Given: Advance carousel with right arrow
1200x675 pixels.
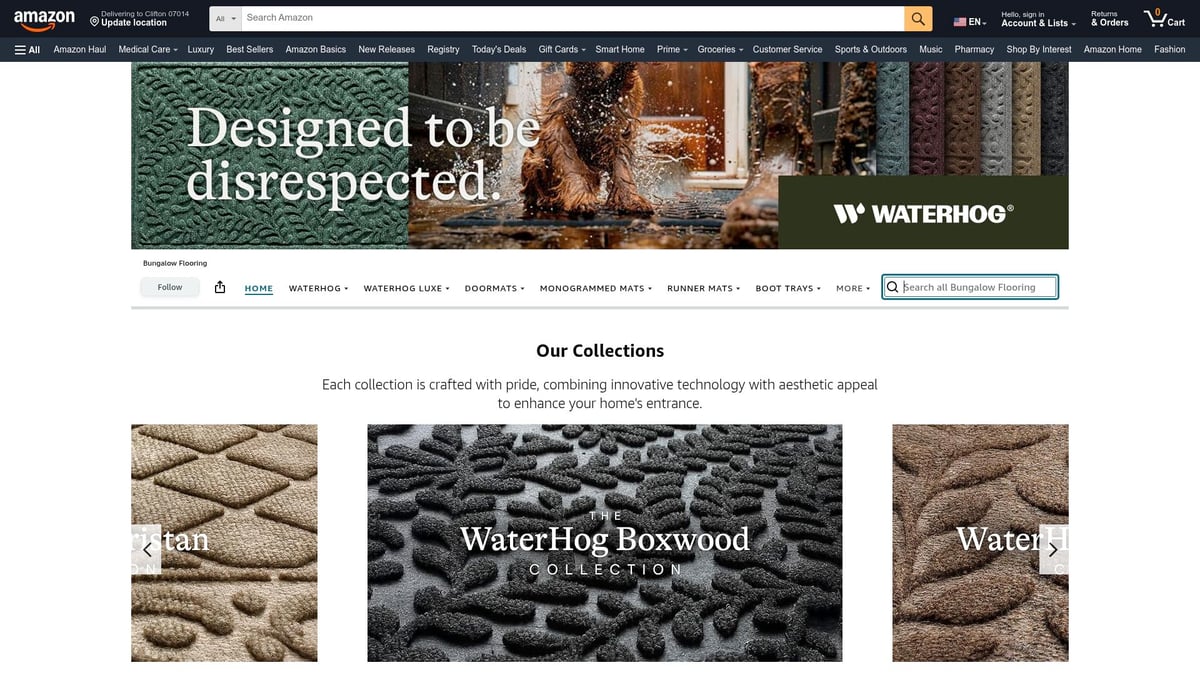Looking at the screenshot, I should pyautogui.click(x=1053, y=549).
